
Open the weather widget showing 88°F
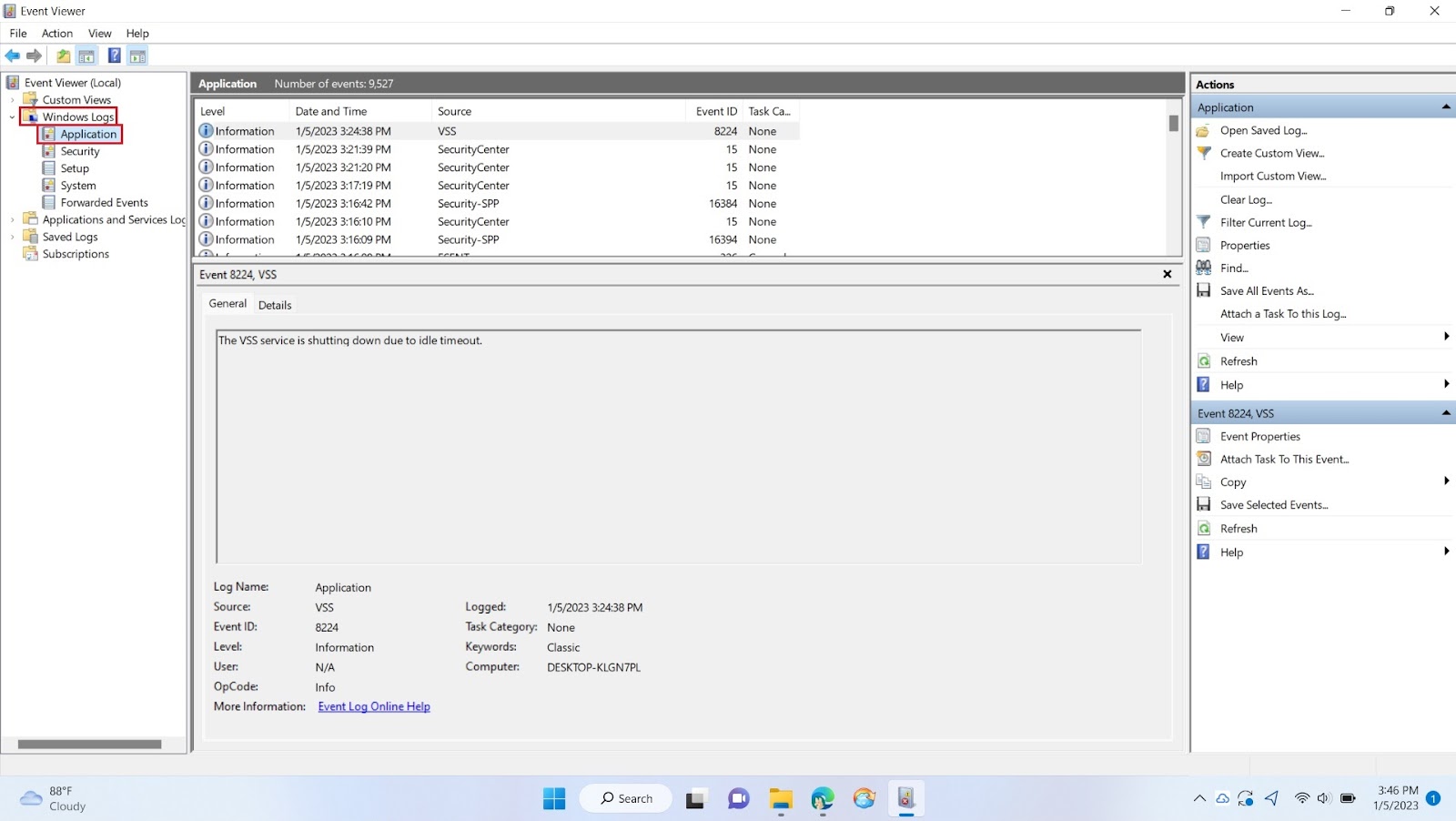tap(55, 798)
